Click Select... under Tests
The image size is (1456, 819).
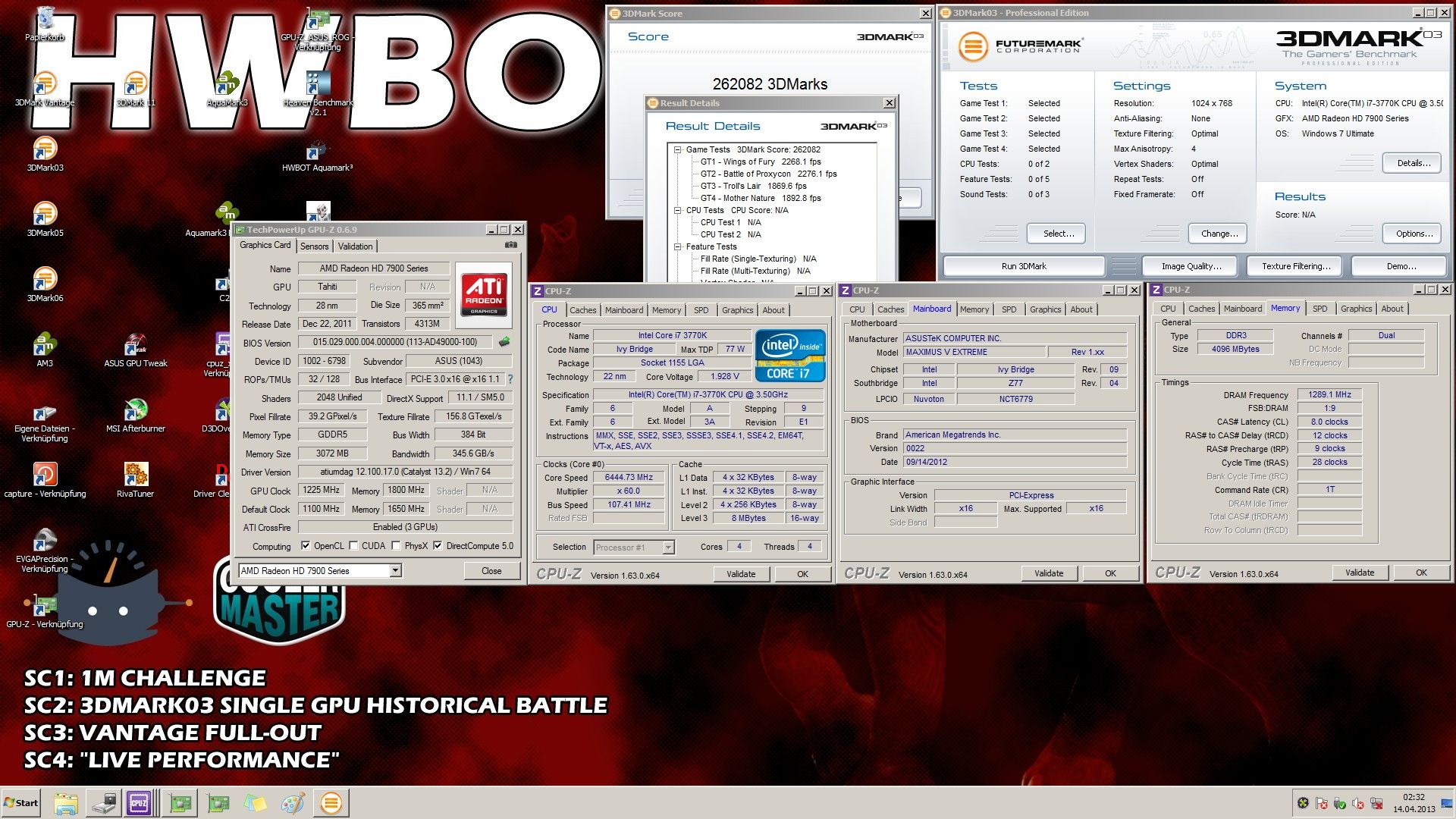click(1058, 234)
